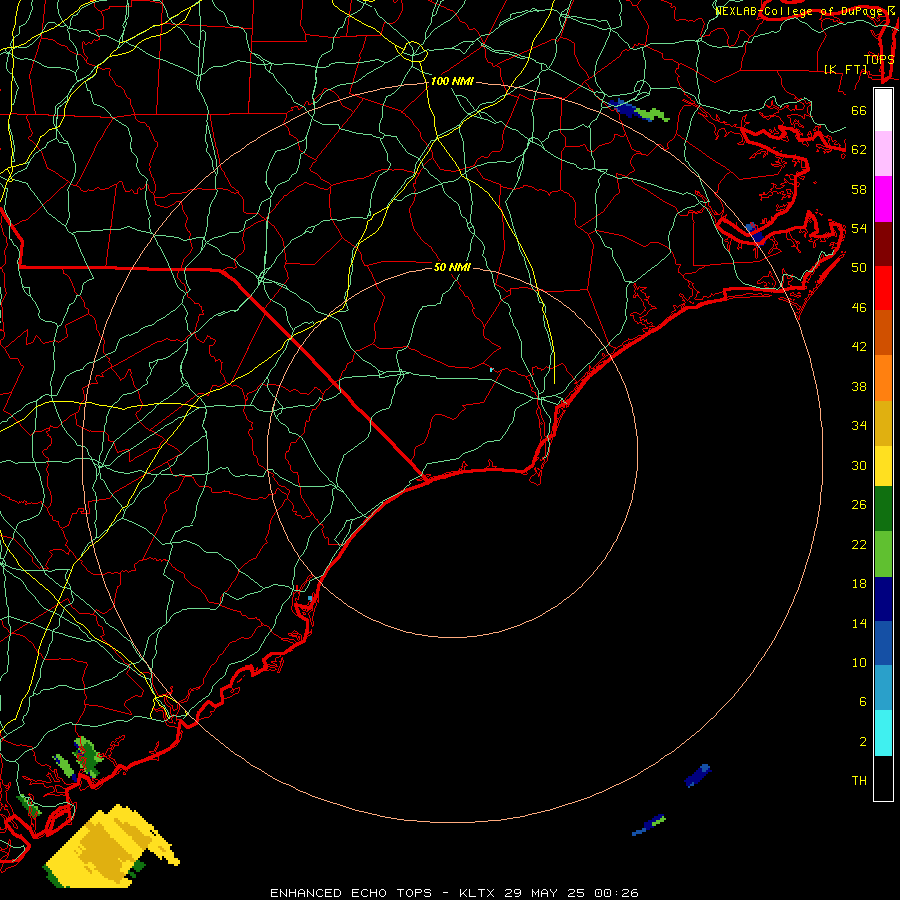Click the "10" legend value
The image size is (900, 900).
[x=859, y=662]
